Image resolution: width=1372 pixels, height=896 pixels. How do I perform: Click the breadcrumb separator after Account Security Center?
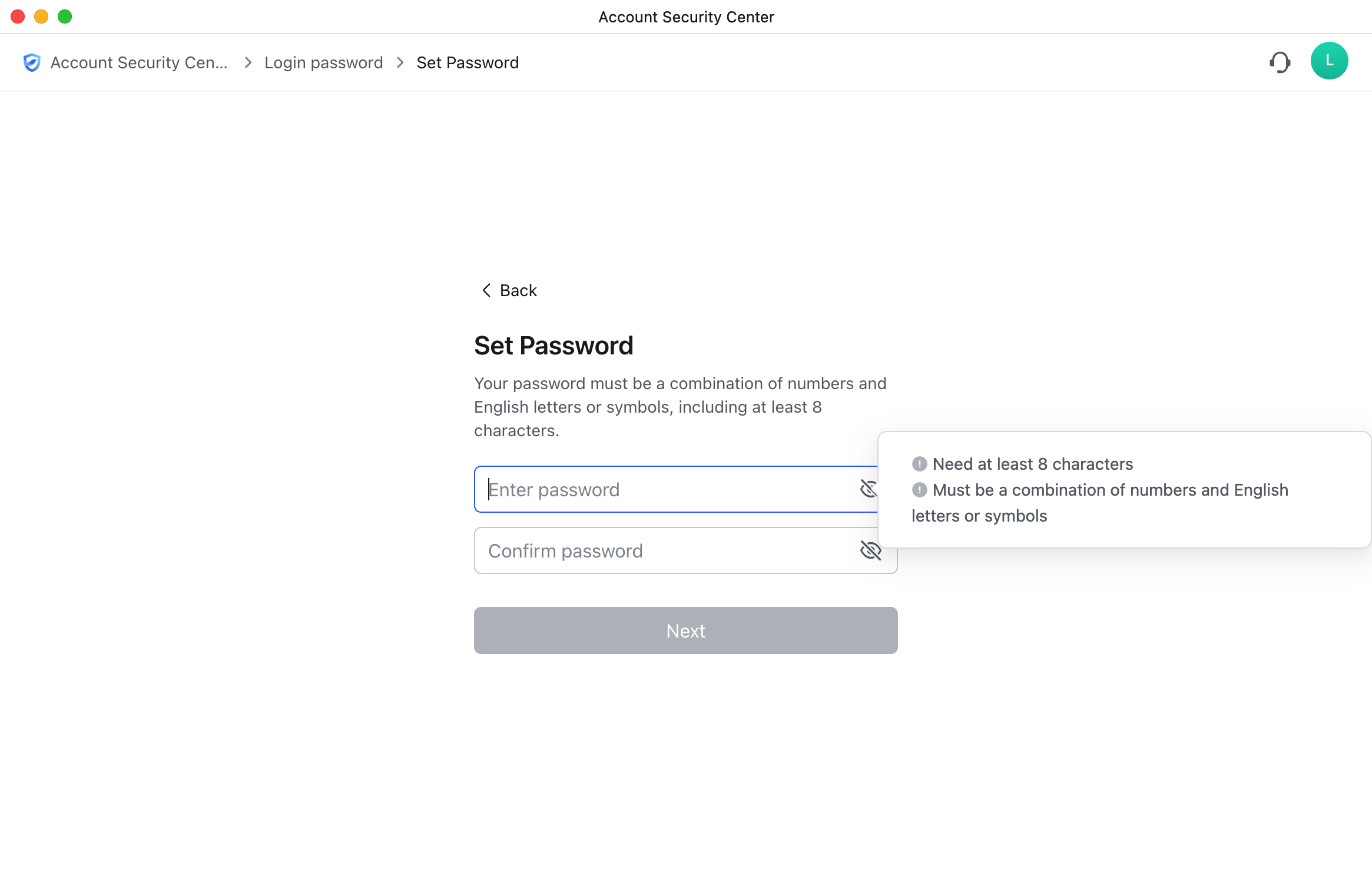pyautogui.click(x=247, y=62)
